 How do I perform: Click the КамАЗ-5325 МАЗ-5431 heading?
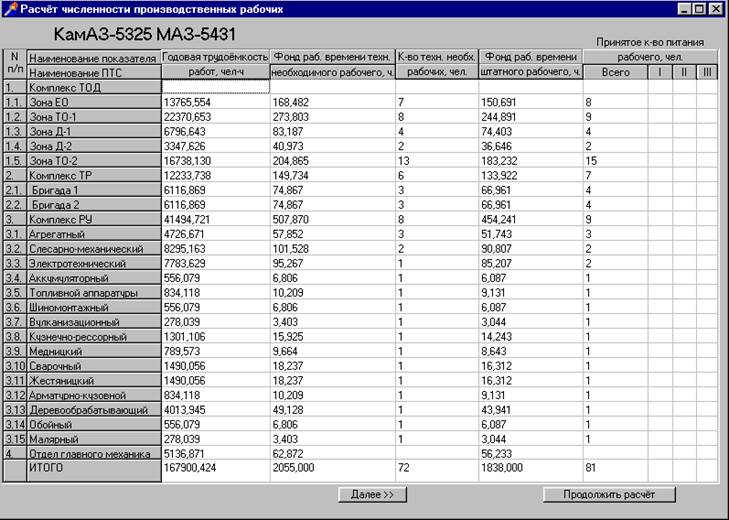click(x=145, y=34)
